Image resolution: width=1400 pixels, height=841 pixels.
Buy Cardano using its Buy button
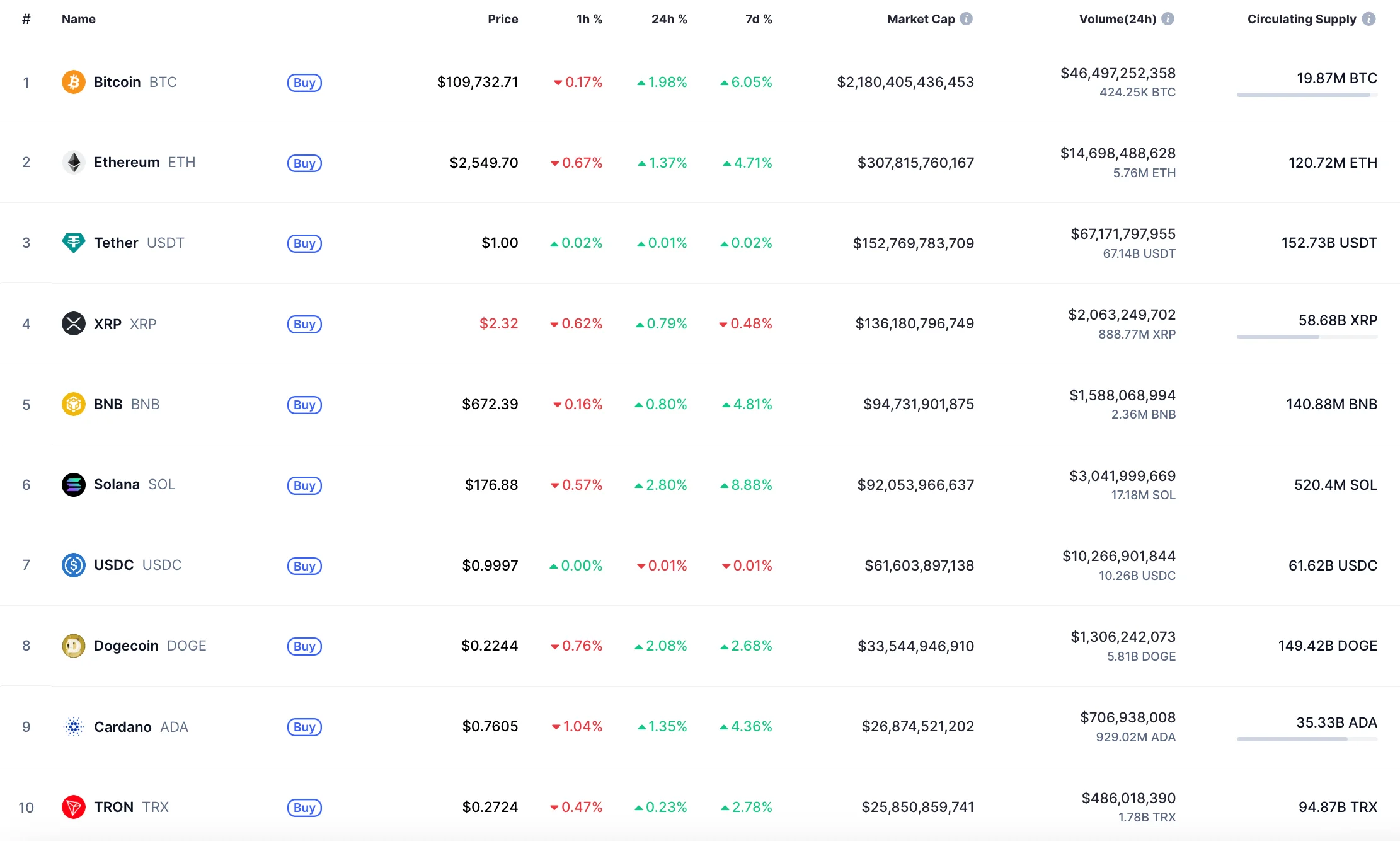pyautogui.click(x=304, y=727)
